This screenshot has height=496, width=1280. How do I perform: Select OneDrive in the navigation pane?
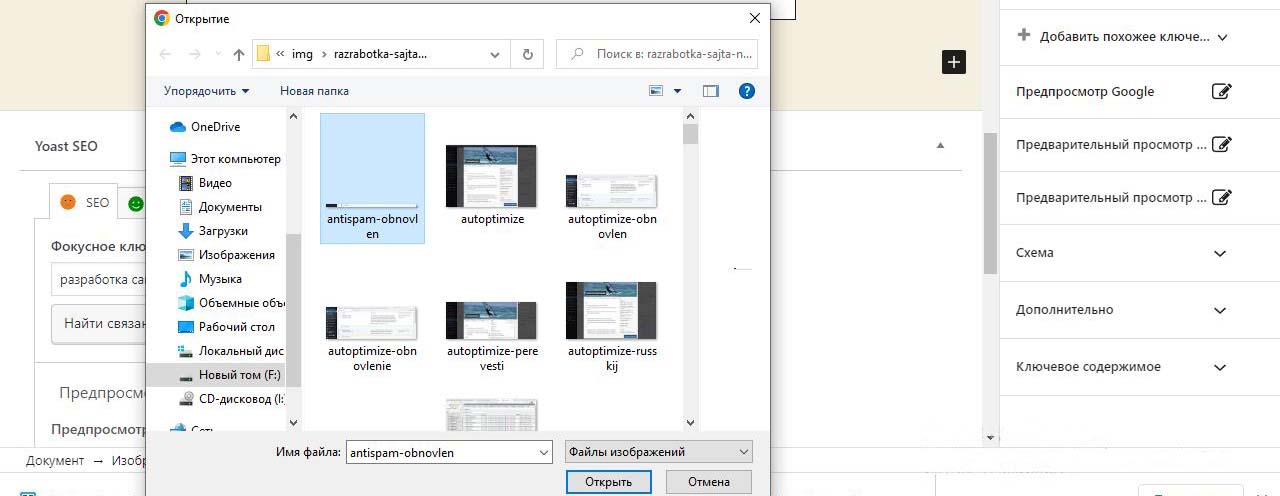click(x=215, y=127)
